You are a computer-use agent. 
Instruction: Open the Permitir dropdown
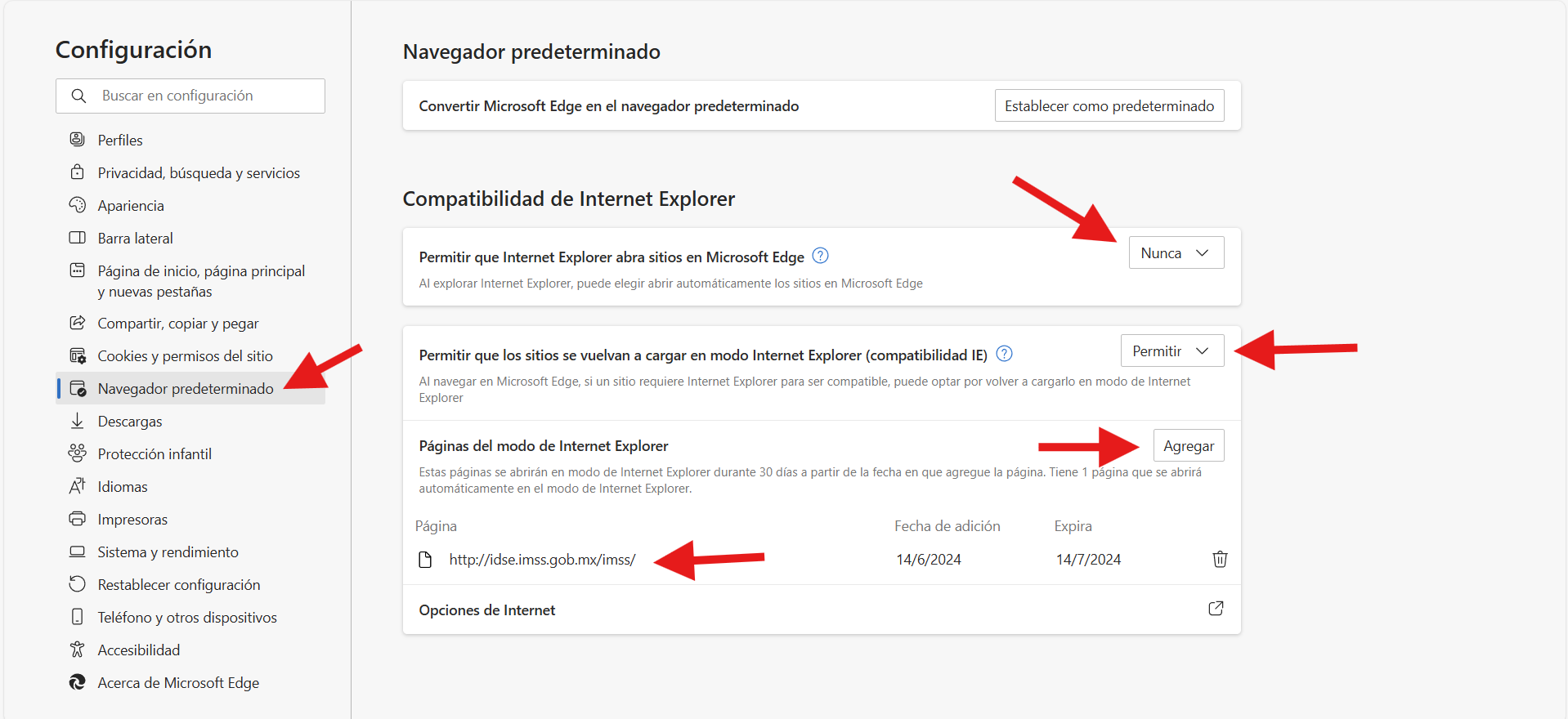coord(1172,351)
